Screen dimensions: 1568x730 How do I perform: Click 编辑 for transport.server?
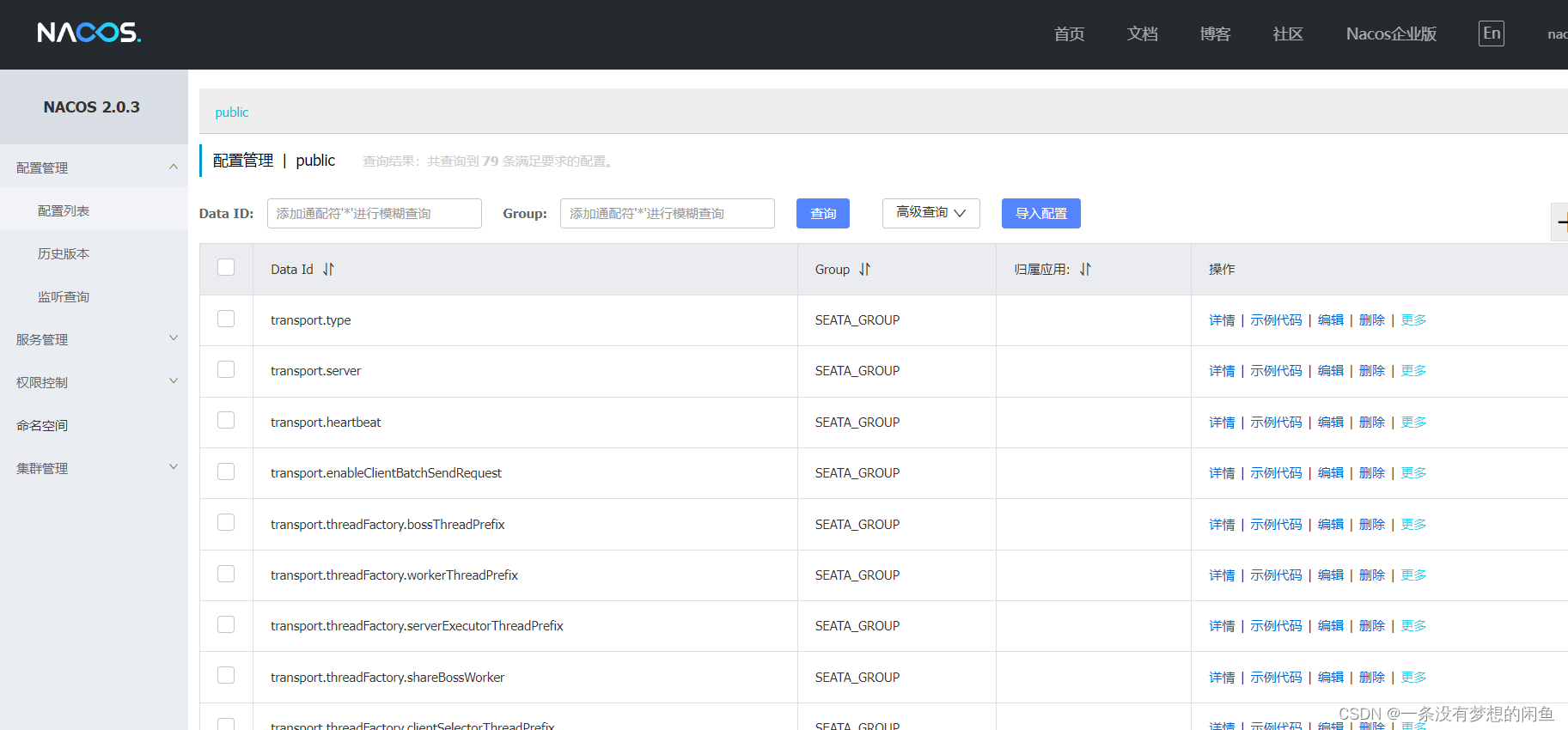(x=1331, y=371)
